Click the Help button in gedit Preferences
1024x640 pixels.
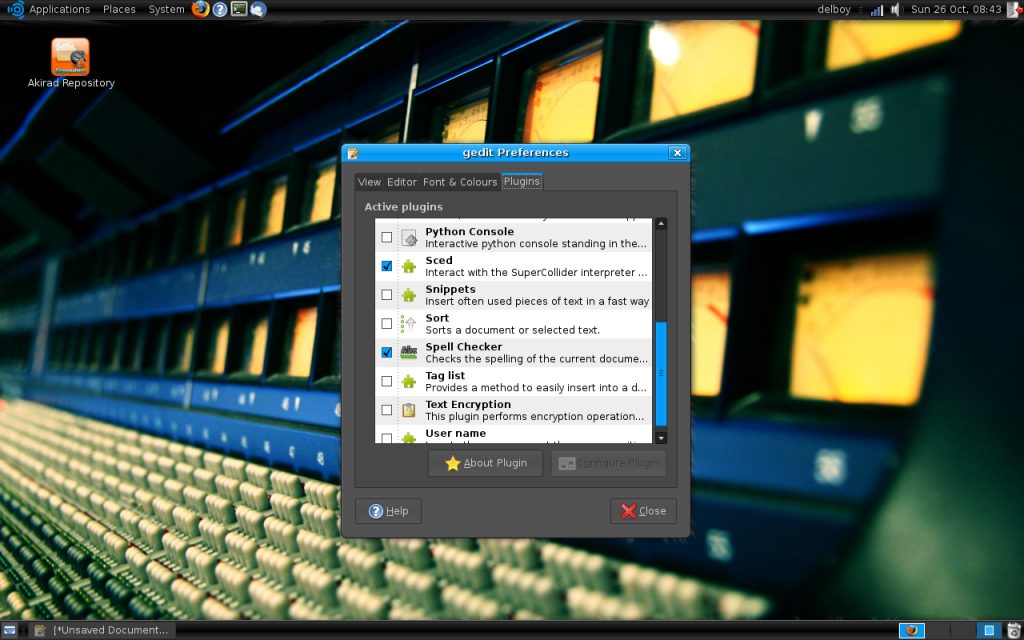(x=389, y=511)
